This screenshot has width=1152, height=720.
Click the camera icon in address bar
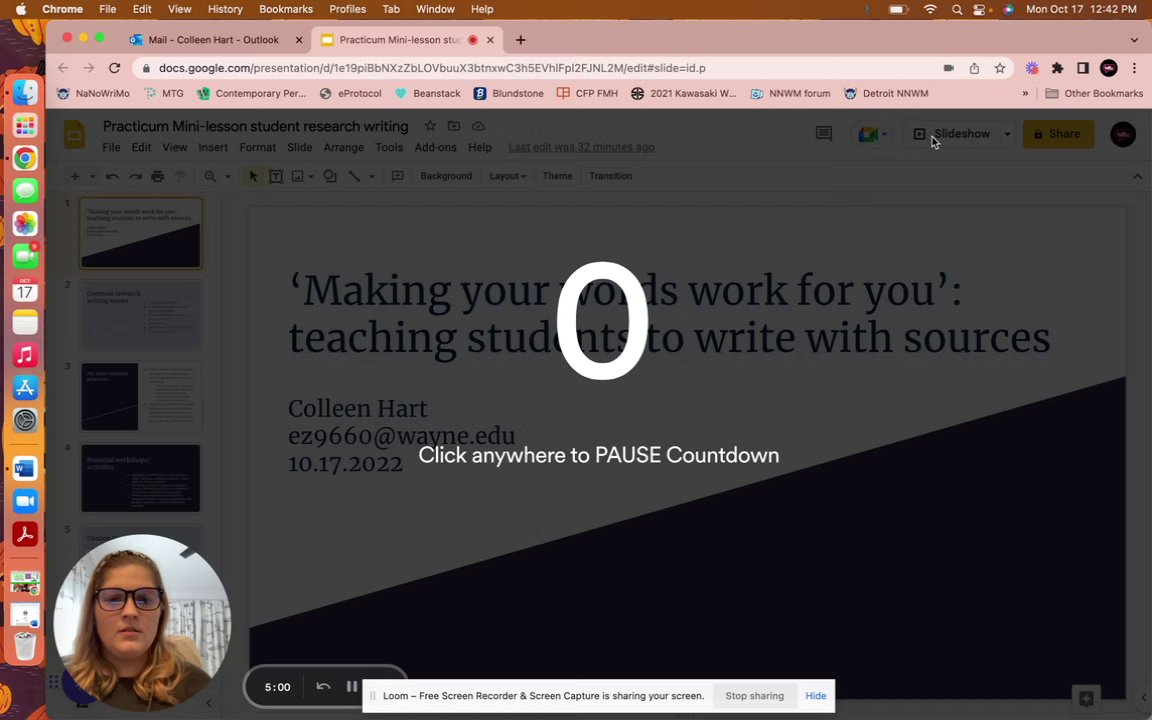pos(948,68)
